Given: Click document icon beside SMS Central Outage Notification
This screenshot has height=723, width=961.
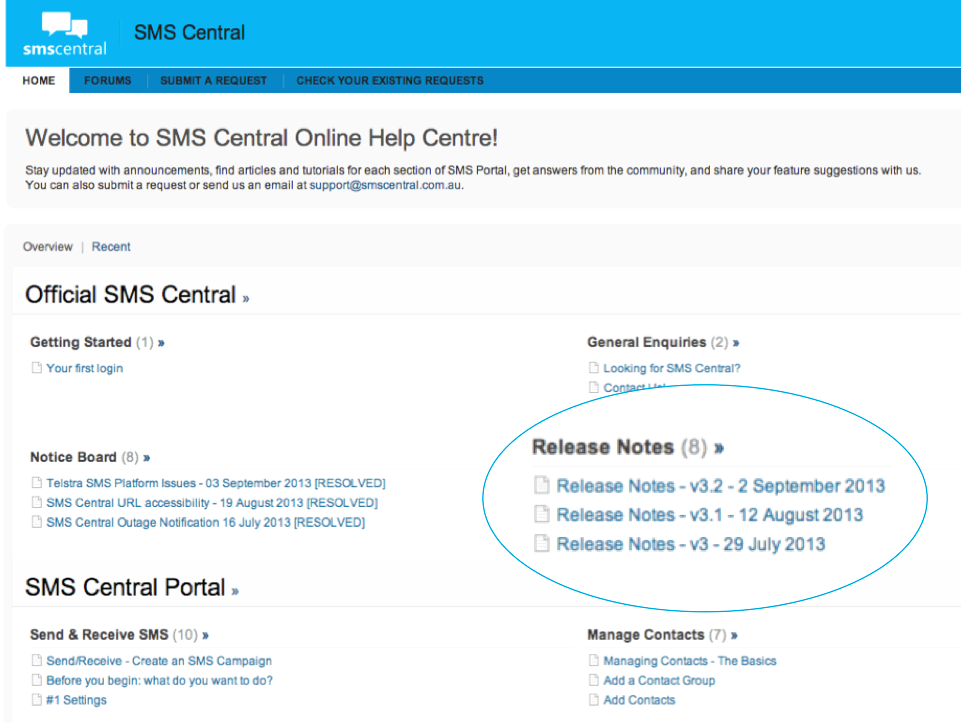Looking at the screenshot, I should [37, 522].
